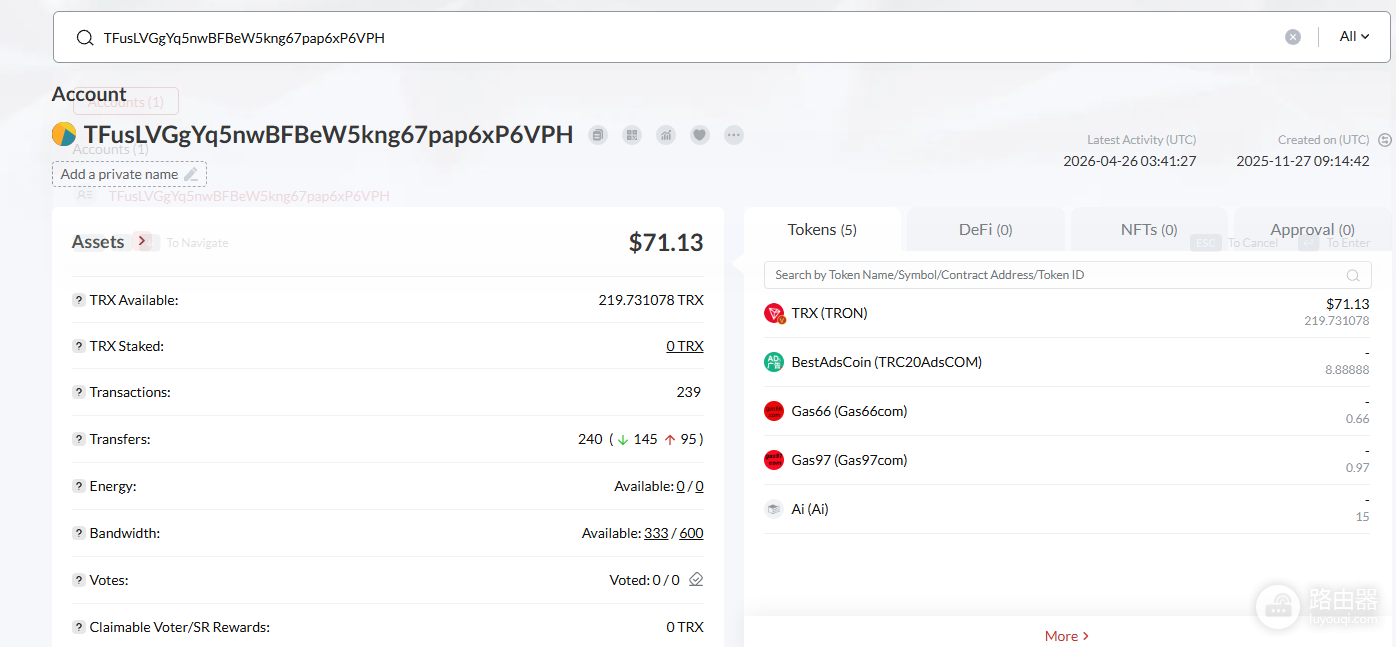
Task: Click the Latest Activity timestamp 2026-04-26 03:41:27
Action: 1129,160
